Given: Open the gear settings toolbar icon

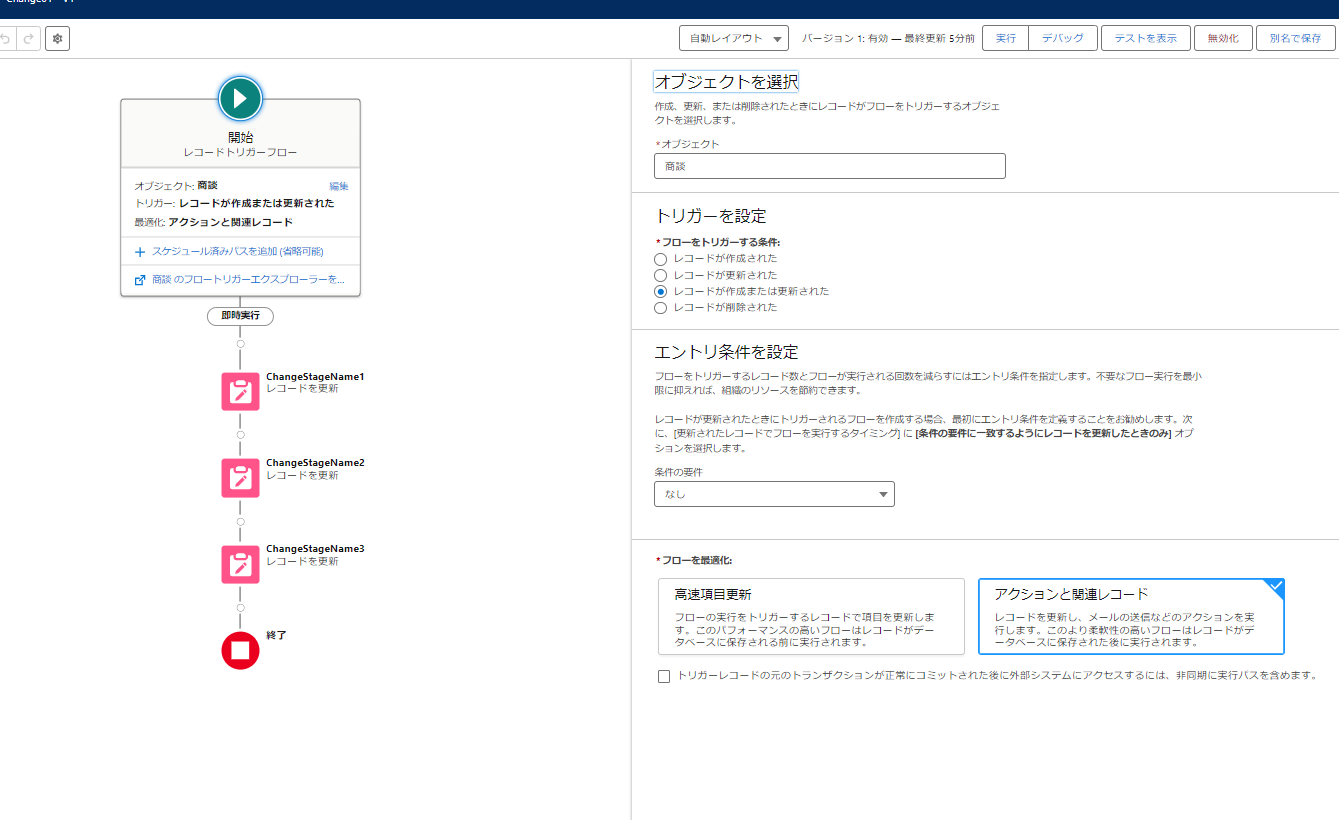Looking at the screenshot, I should point(57,38).
